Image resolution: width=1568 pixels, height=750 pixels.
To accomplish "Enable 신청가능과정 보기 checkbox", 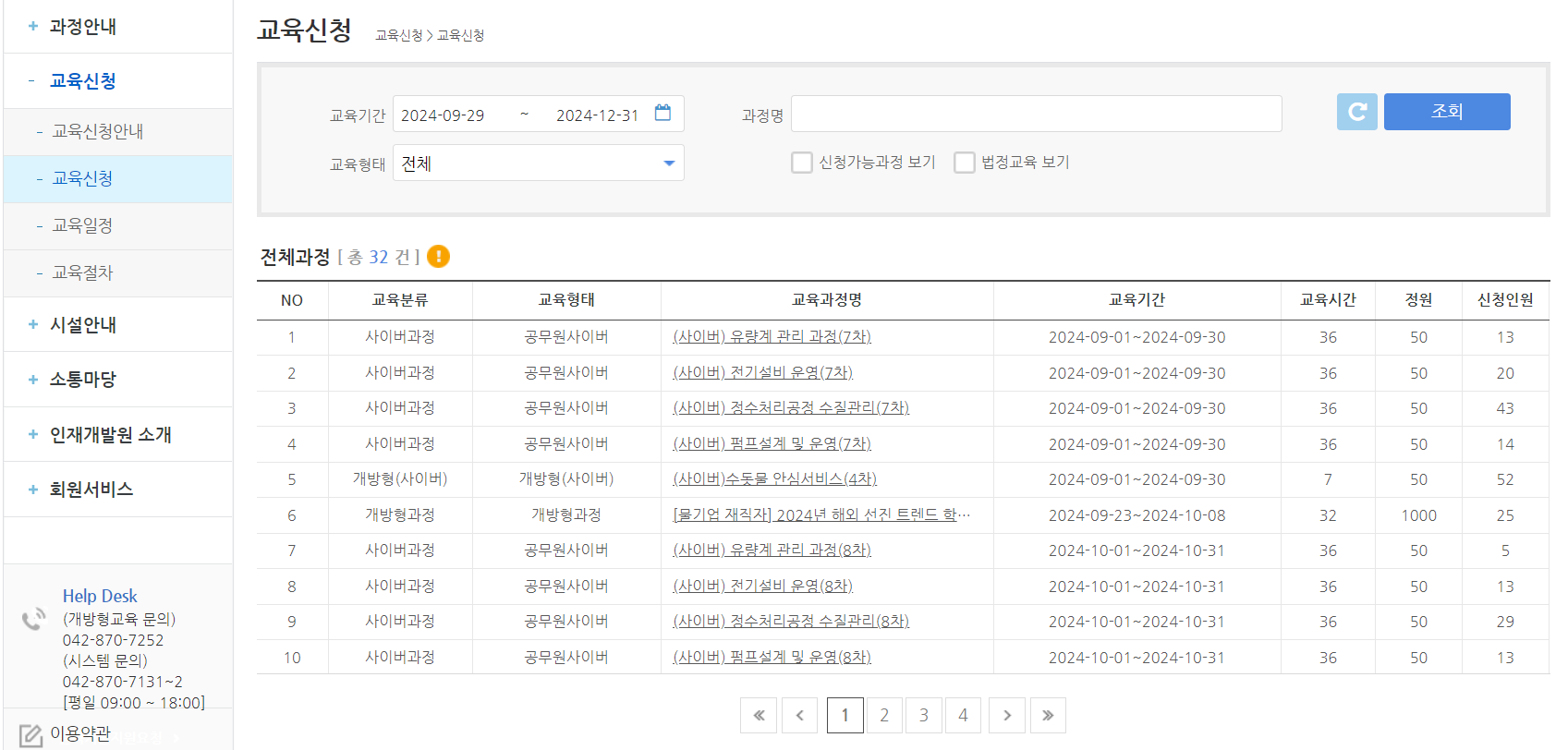I will point(802,163).
